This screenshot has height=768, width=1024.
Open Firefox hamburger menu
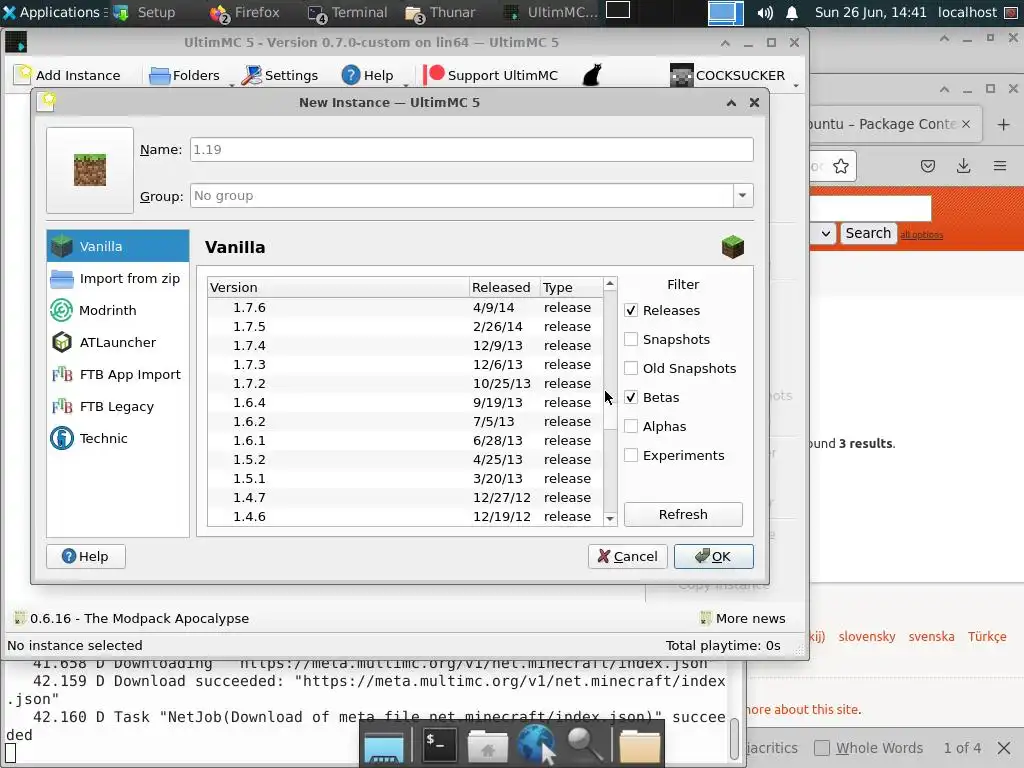[x=999, y=166]
